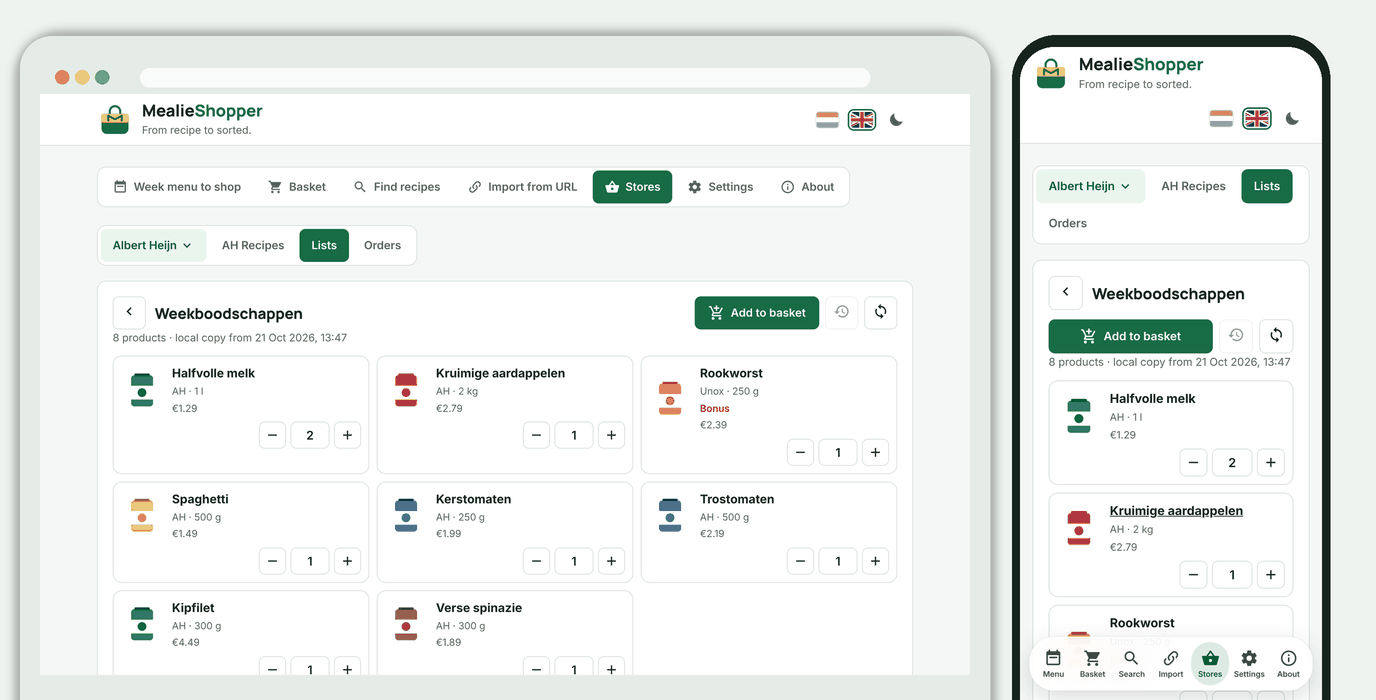Open Settings in phone bottom navigation

pyautogui.click(x=1249, y=664)
